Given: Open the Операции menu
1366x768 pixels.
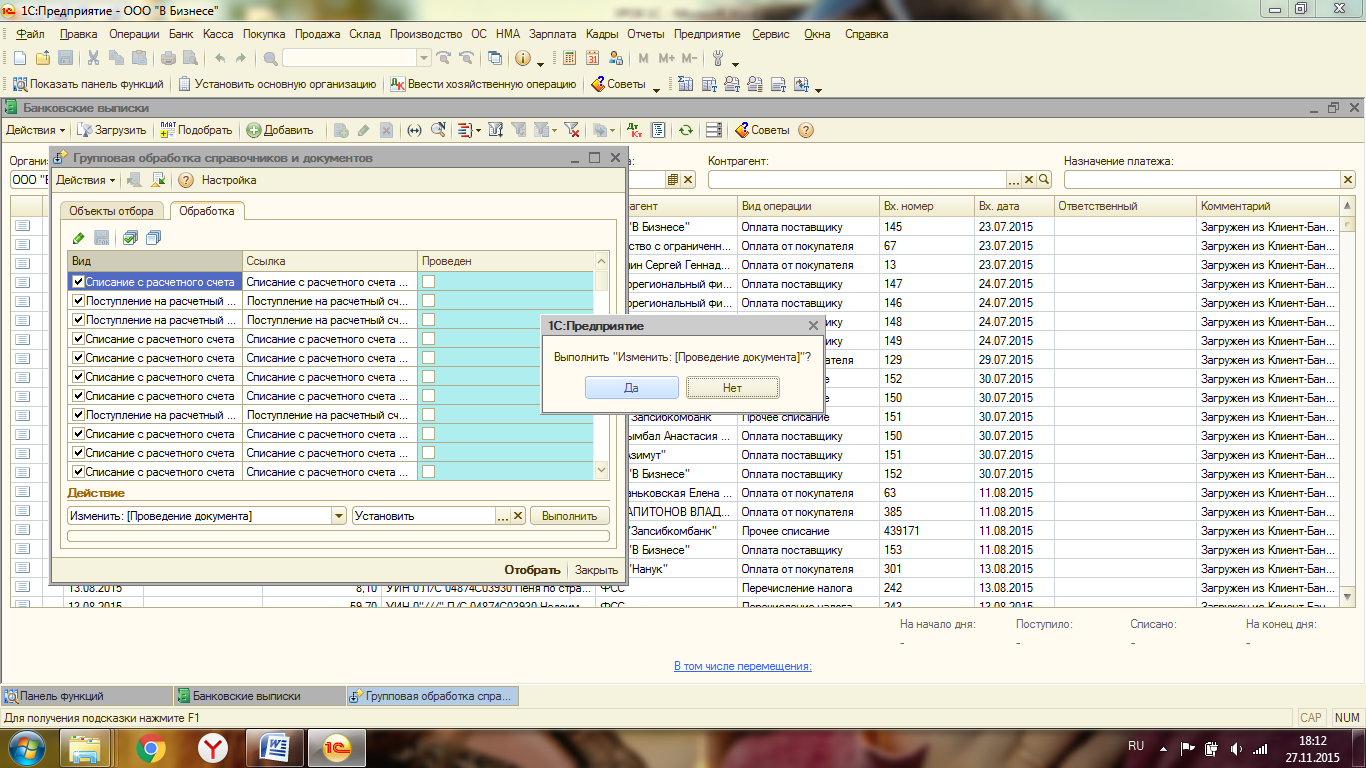Looking at the screenshot, I should pyautogui.click(x=134, y=34).
